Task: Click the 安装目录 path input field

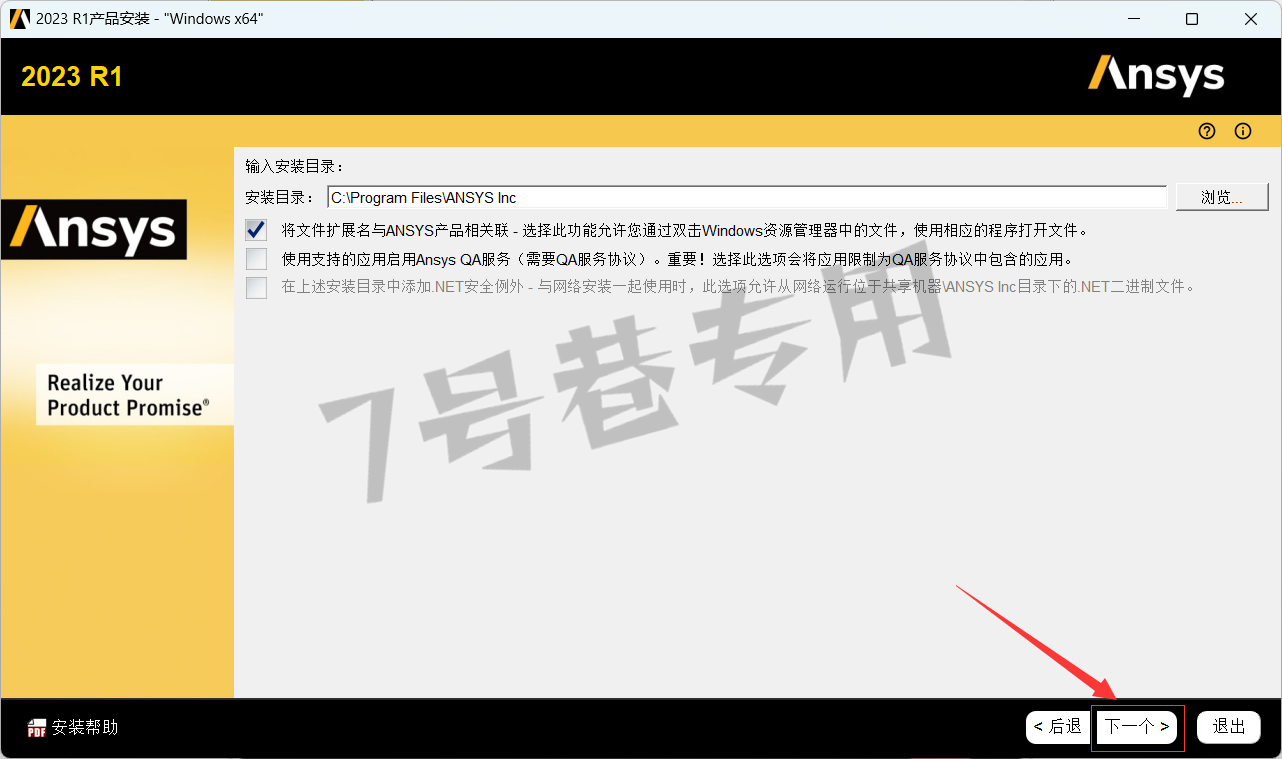Action: pyautogui.click(x=747, y=197)
